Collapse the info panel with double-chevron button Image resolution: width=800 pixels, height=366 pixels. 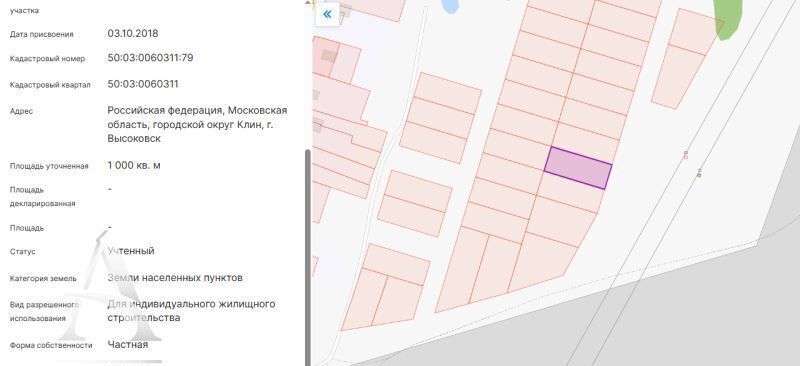[327, 14]
